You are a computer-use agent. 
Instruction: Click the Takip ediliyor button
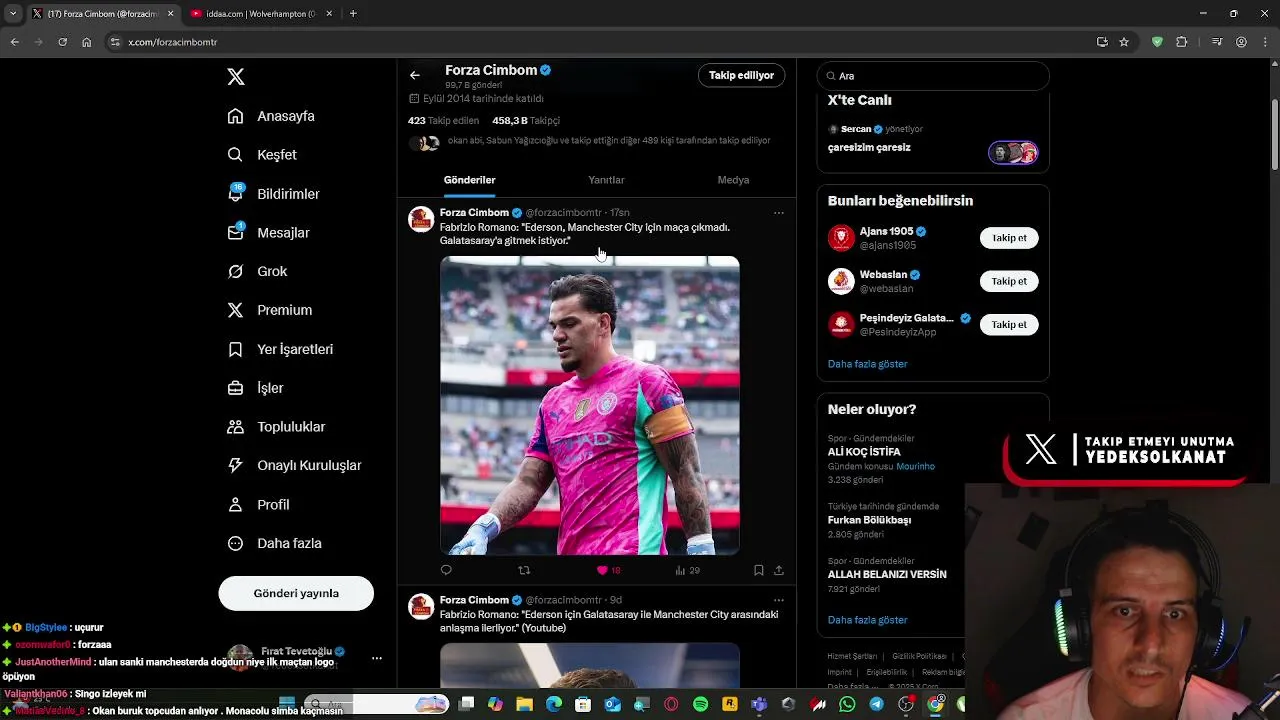(x=741, y=75)
